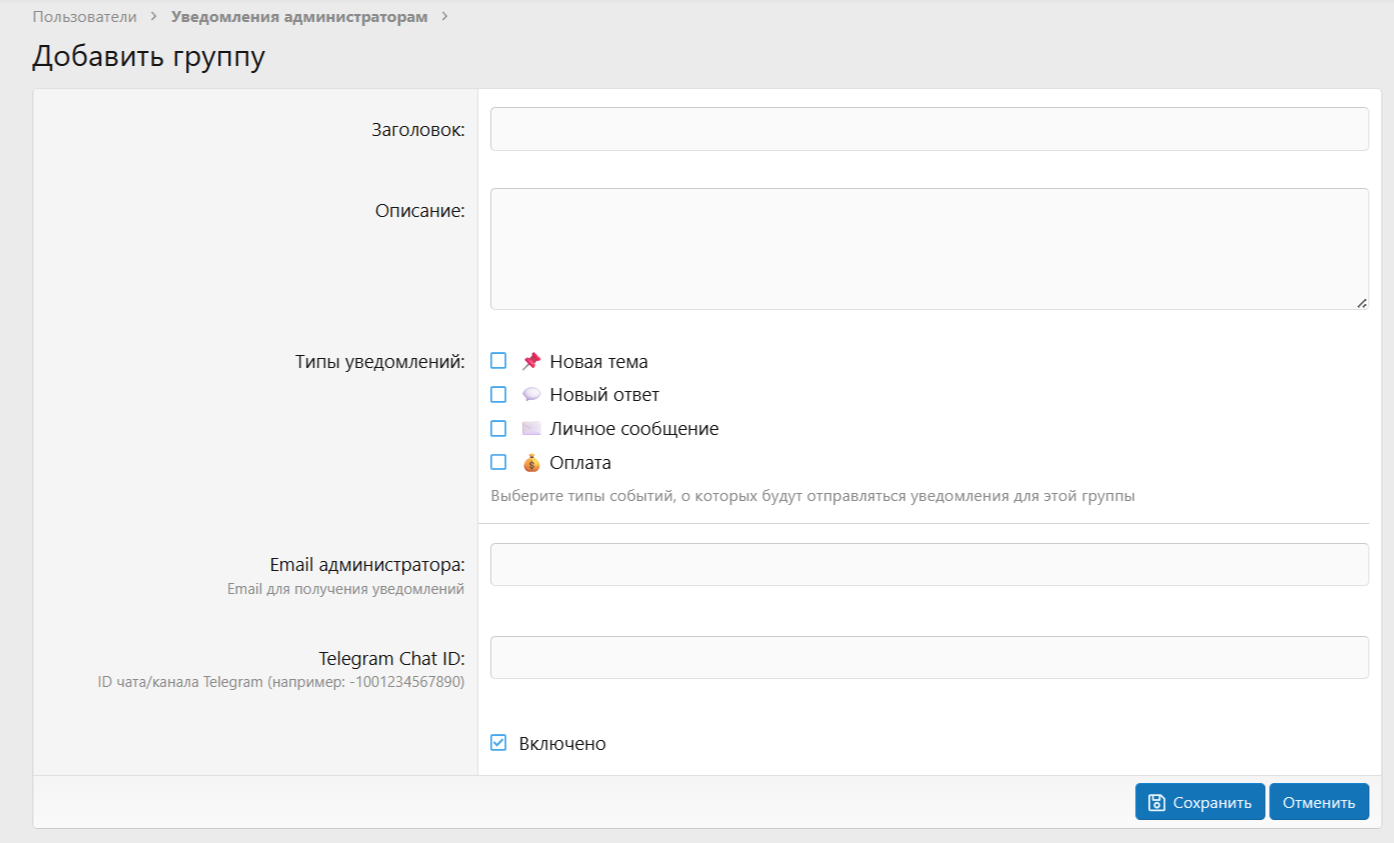The height and width of the screenshot is (843, 1394).
Task: Click the chevron after Уведомления администраторам
Action: point(444,17)
